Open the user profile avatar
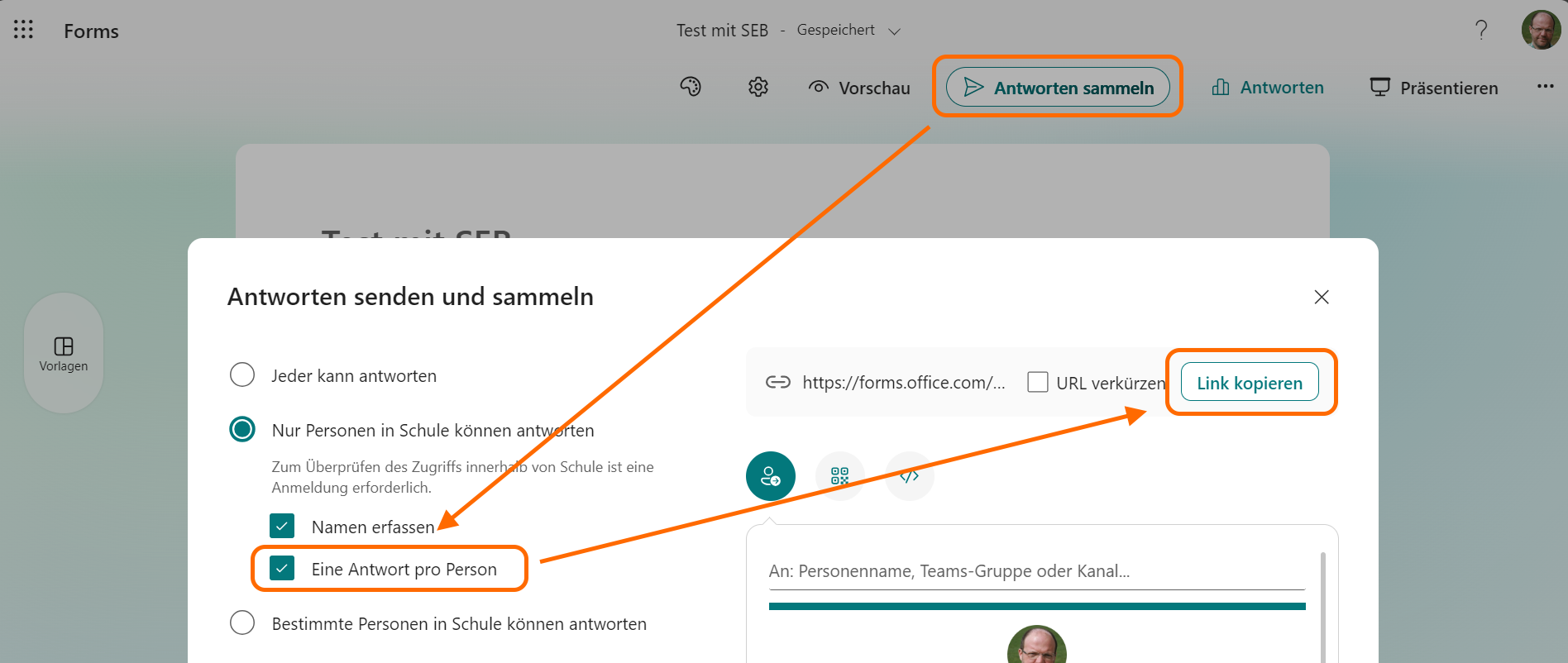Viewport: 1568px width, 663px height. click(1541, 31)
